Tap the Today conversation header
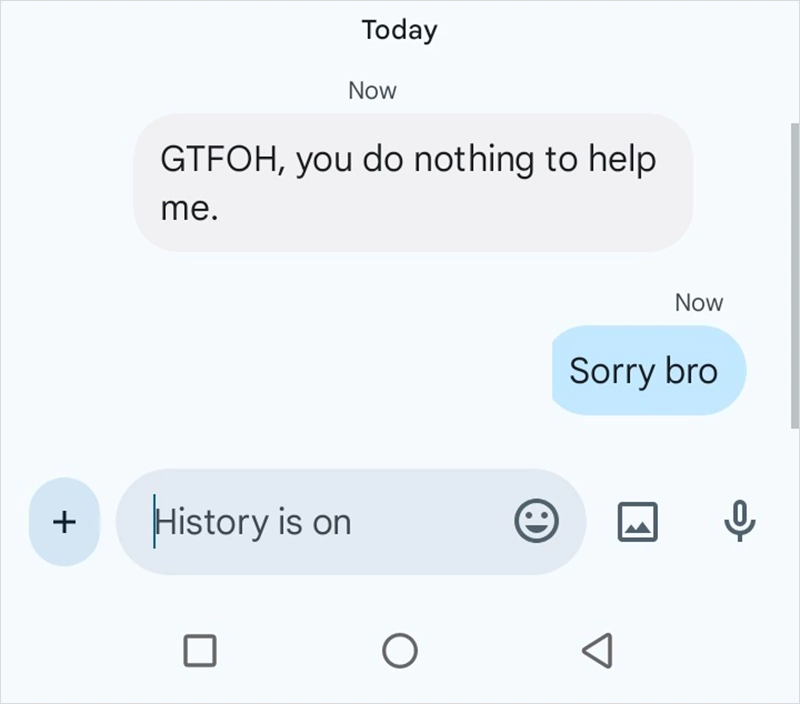 click(399, 30)
